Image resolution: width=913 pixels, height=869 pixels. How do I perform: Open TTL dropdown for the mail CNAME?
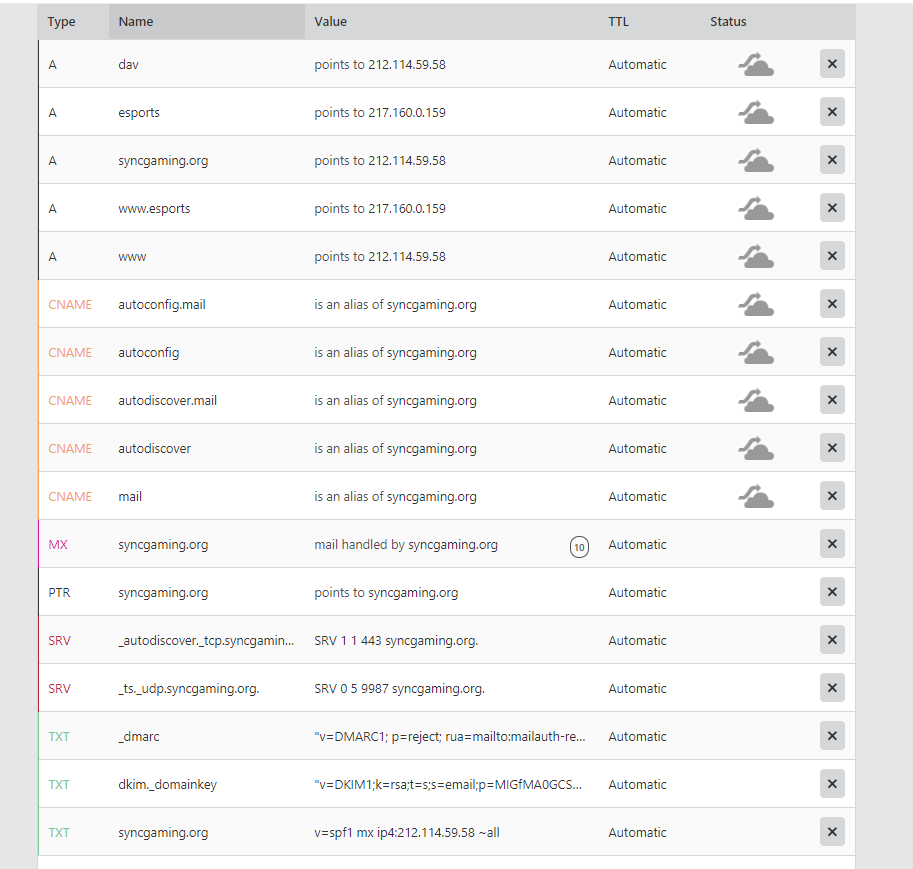[x=637, y=496]
